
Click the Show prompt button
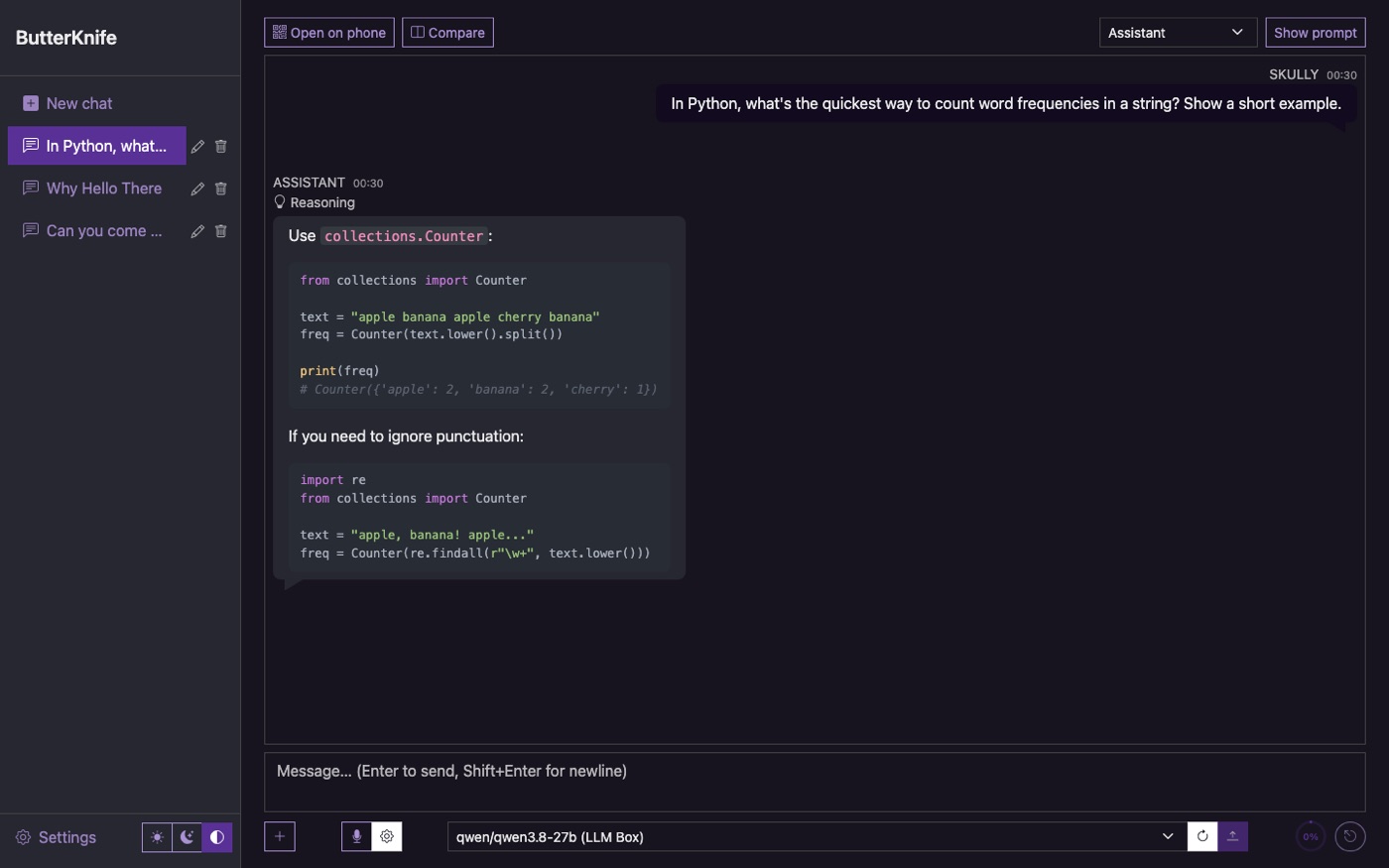tap(1316, 33)
